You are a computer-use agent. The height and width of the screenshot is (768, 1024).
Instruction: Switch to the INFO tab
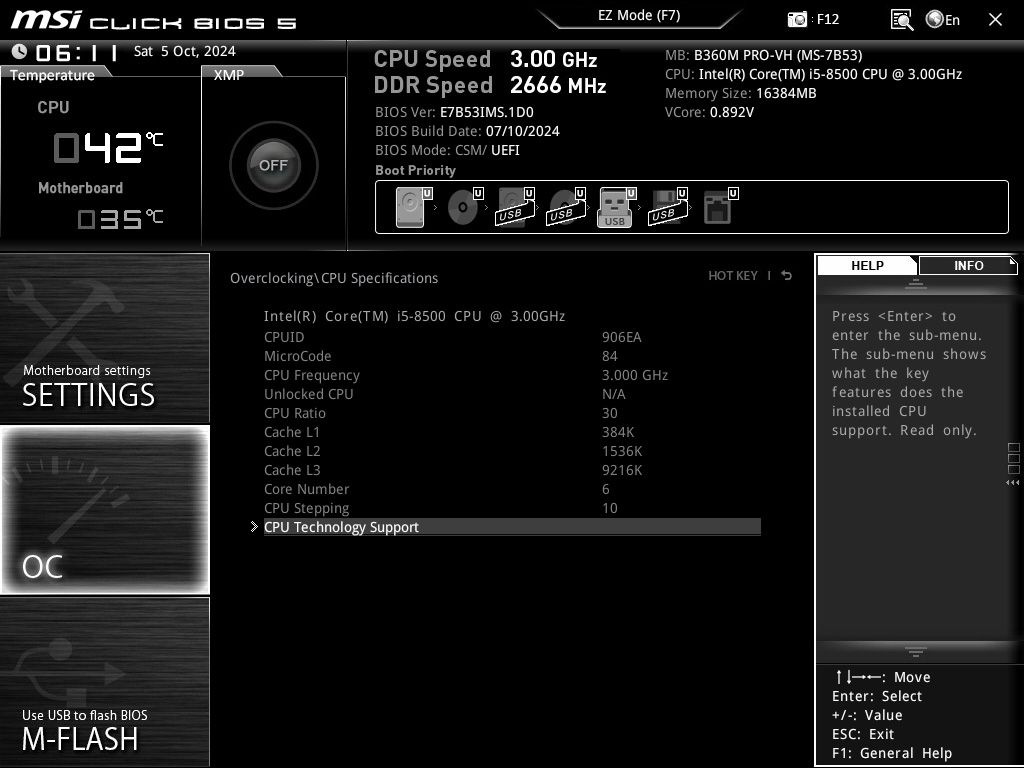968,265
